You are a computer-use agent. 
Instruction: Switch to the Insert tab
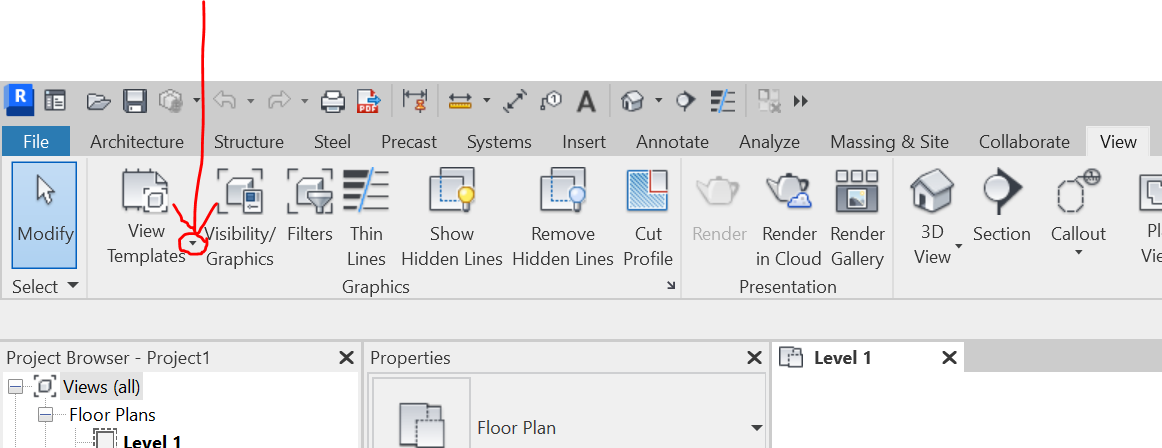[584, 141]
